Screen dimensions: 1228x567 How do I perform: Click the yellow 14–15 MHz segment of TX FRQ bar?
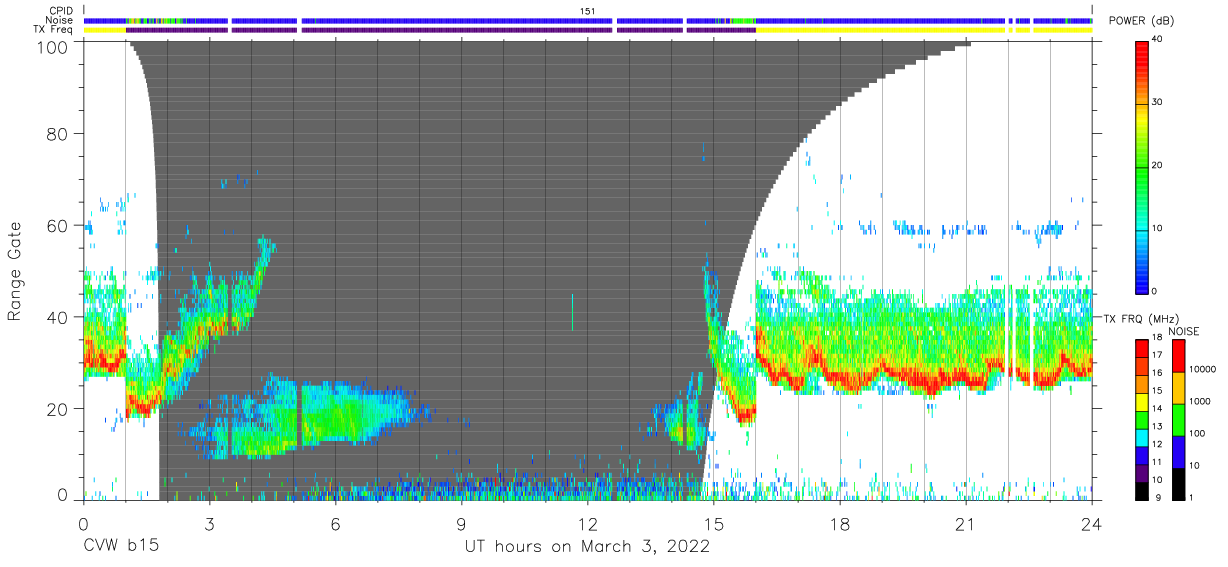click(1143, 401)
